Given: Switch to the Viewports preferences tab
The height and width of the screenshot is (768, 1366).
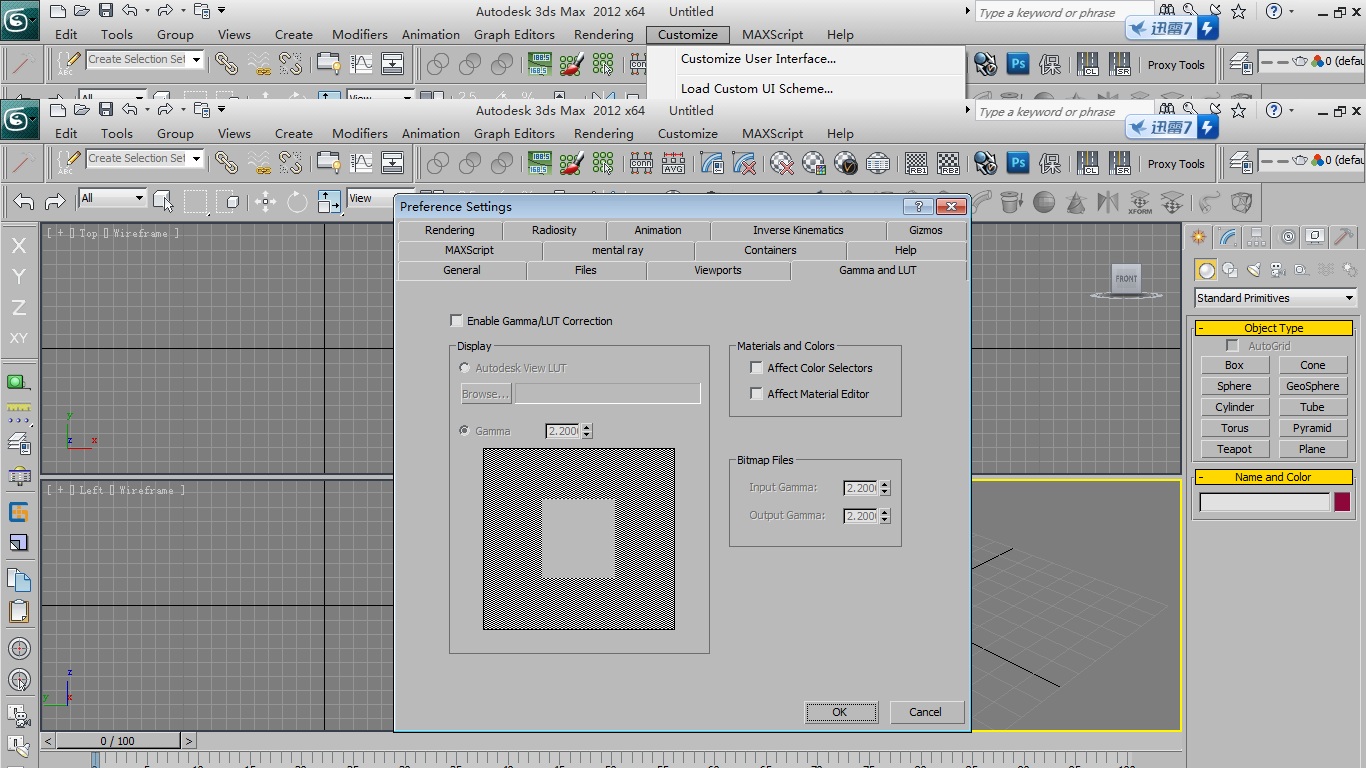Looking at the screenshot, I should [x=718, y=270].
